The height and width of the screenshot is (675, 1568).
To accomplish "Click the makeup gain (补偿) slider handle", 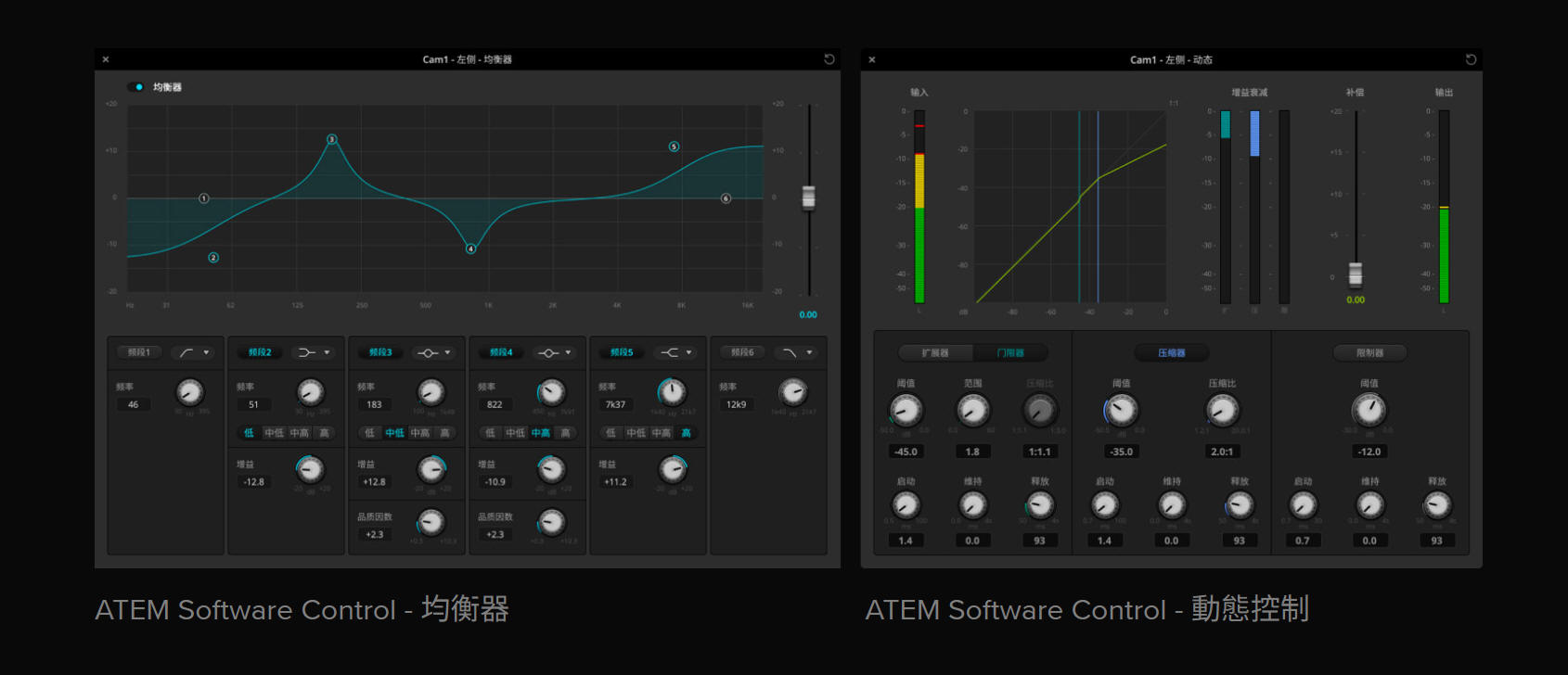I will coord(1356,274).
